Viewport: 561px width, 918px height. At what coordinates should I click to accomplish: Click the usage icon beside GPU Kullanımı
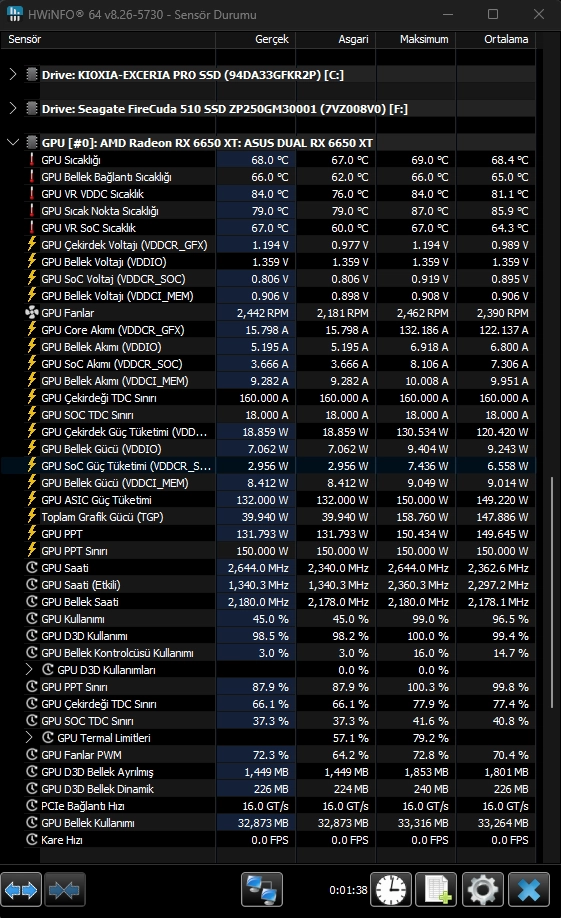32,618
